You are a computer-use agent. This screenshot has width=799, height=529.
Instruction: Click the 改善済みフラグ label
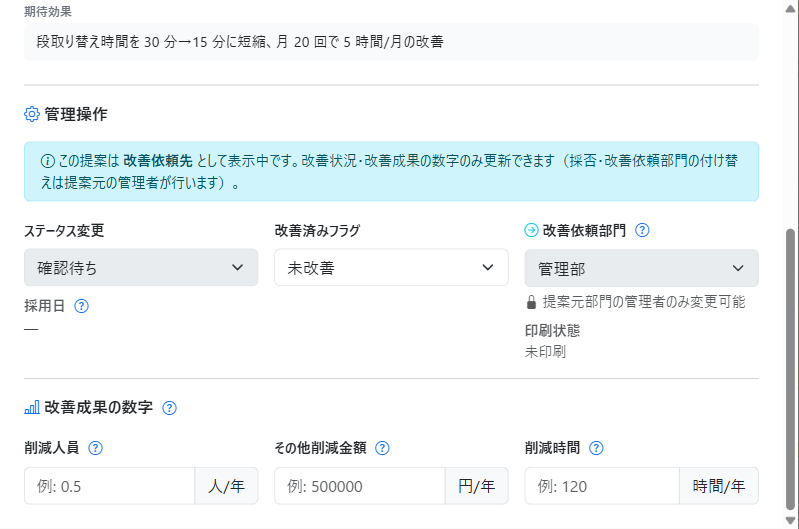[x=317, y=230]
